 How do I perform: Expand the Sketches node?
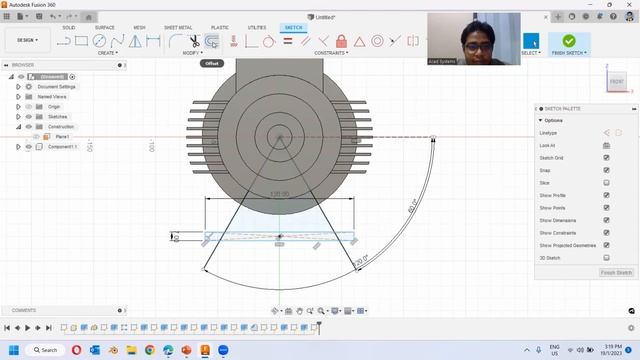pos(18,117)
